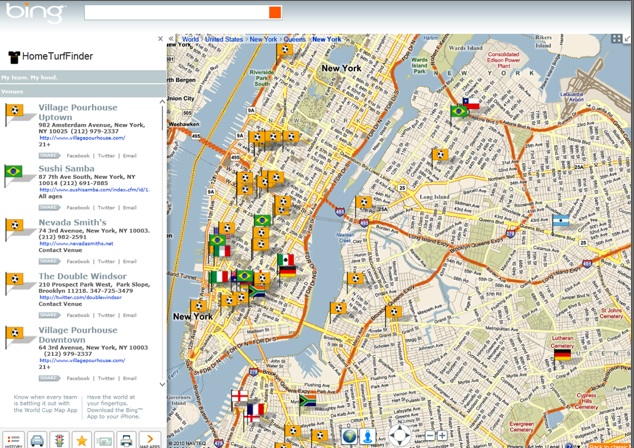This screenshot has height=448, width=634.
Task: Click the map pan compass control
Action: click(399, 435)
